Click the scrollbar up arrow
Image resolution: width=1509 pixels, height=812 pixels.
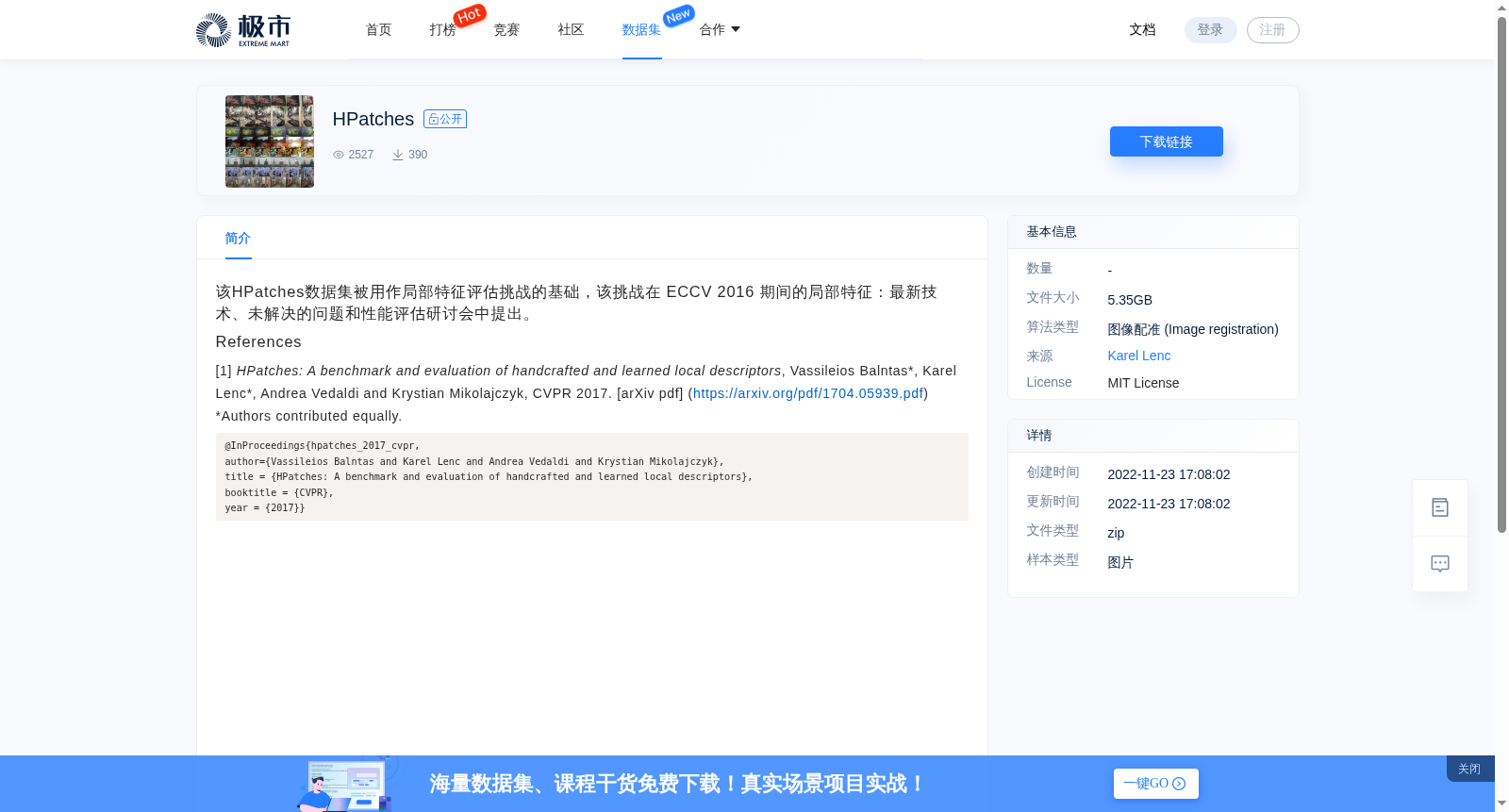[x=1501, y=8]
